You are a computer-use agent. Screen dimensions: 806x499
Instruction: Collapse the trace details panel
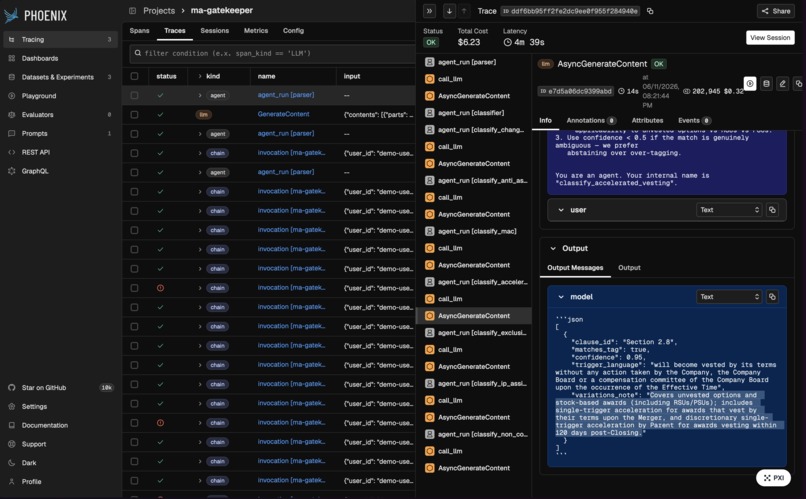point(429,11)
